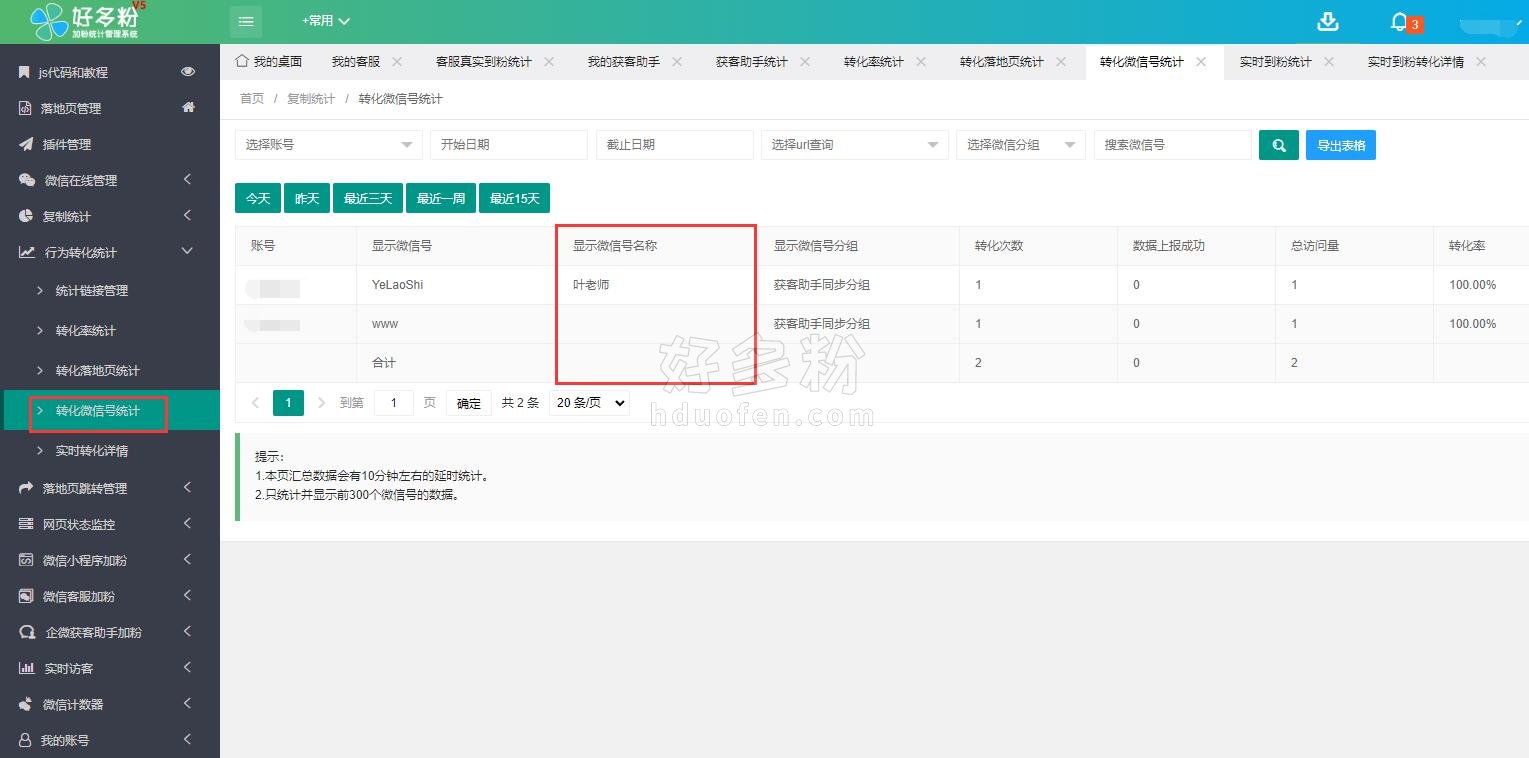Click the user icon of 我的账号

click(25, 740)
